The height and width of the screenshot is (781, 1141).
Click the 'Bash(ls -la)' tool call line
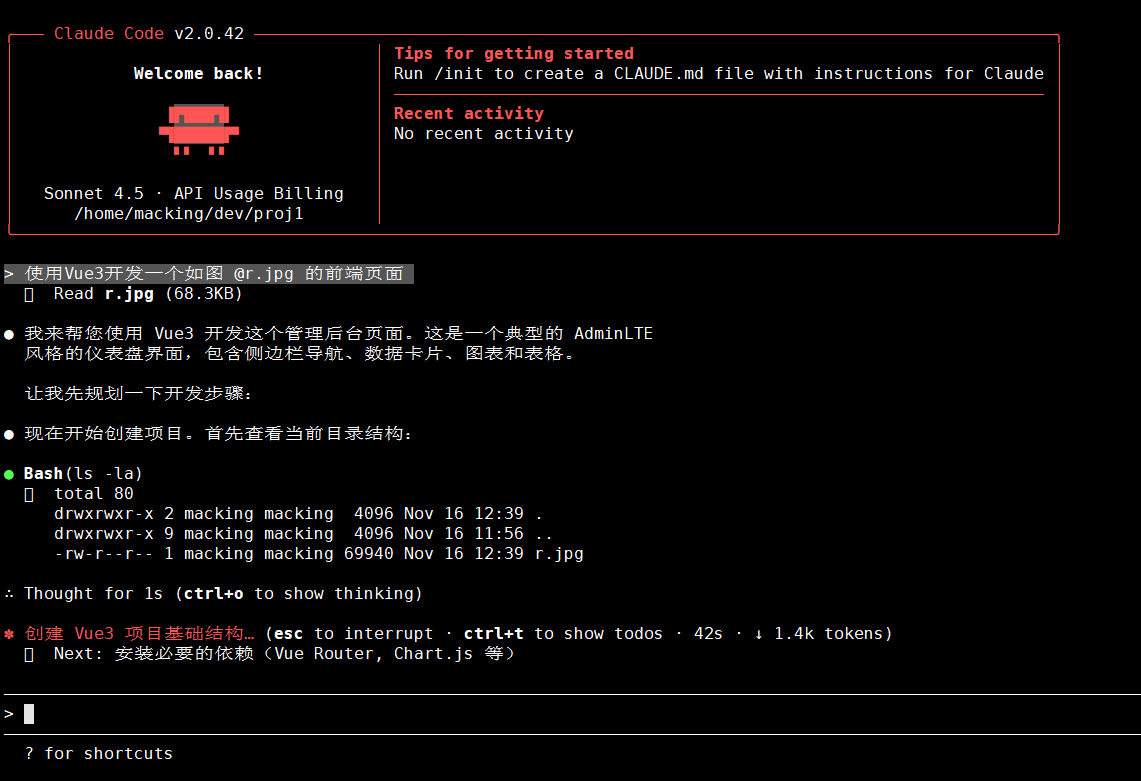point(83,474)
